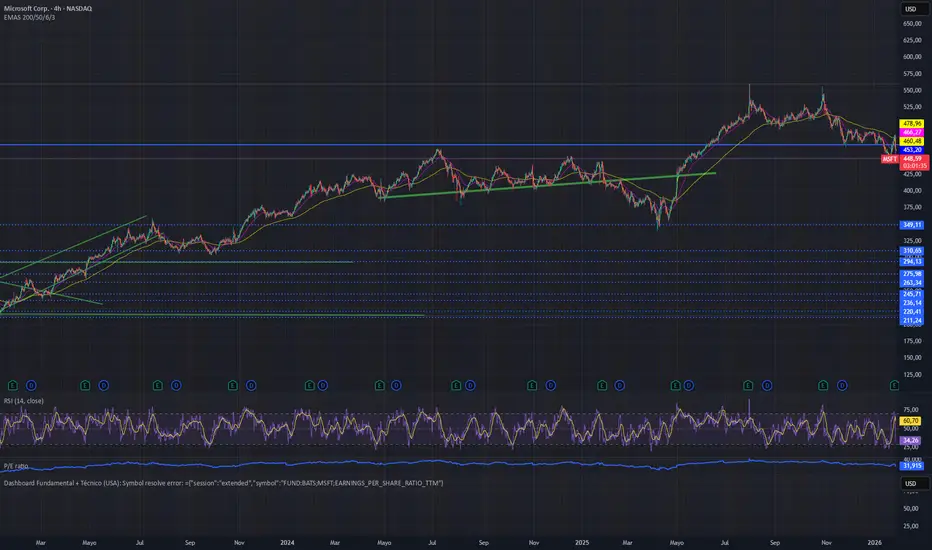
Task: Select the dividend D marker before Sep 2024
Action: click(x=470, y=385)
